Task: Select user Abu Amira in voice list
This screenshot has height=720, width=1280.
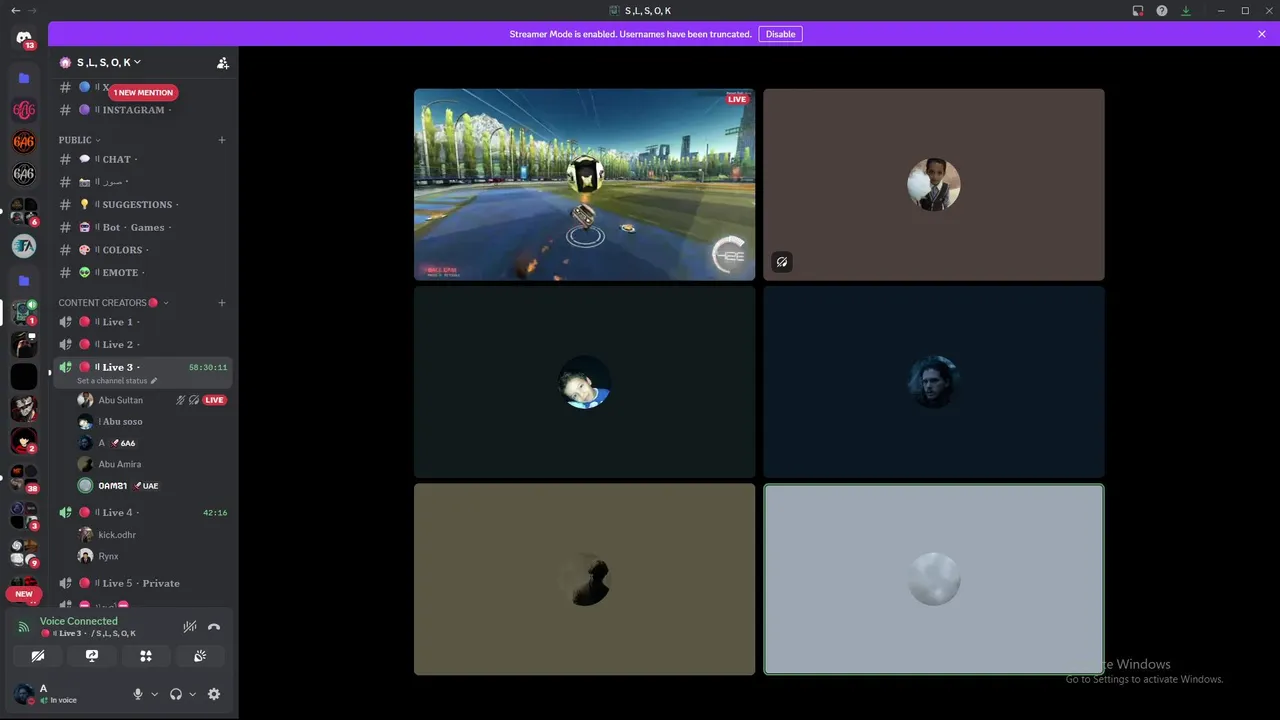Action: point(153,464)
